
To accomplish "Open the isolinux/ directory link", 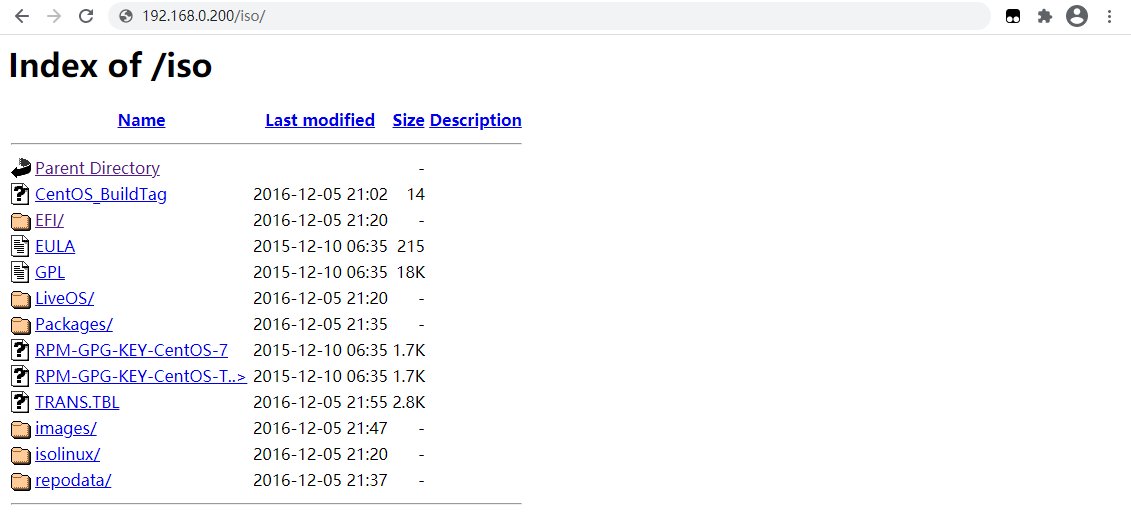I will pyautogui.click(x=67, y=454).
